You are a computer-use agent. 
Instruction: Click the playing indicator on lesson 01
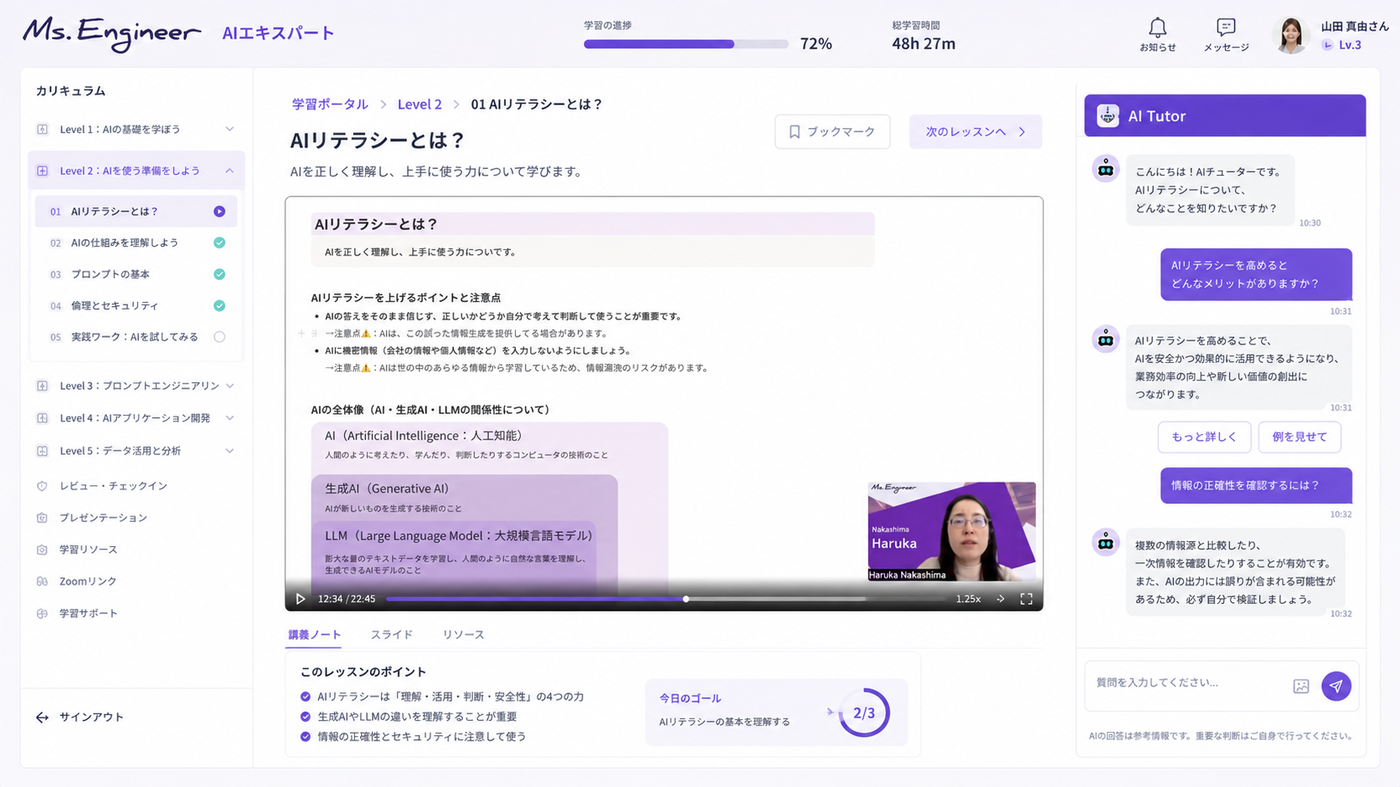[x=219, y=212]
